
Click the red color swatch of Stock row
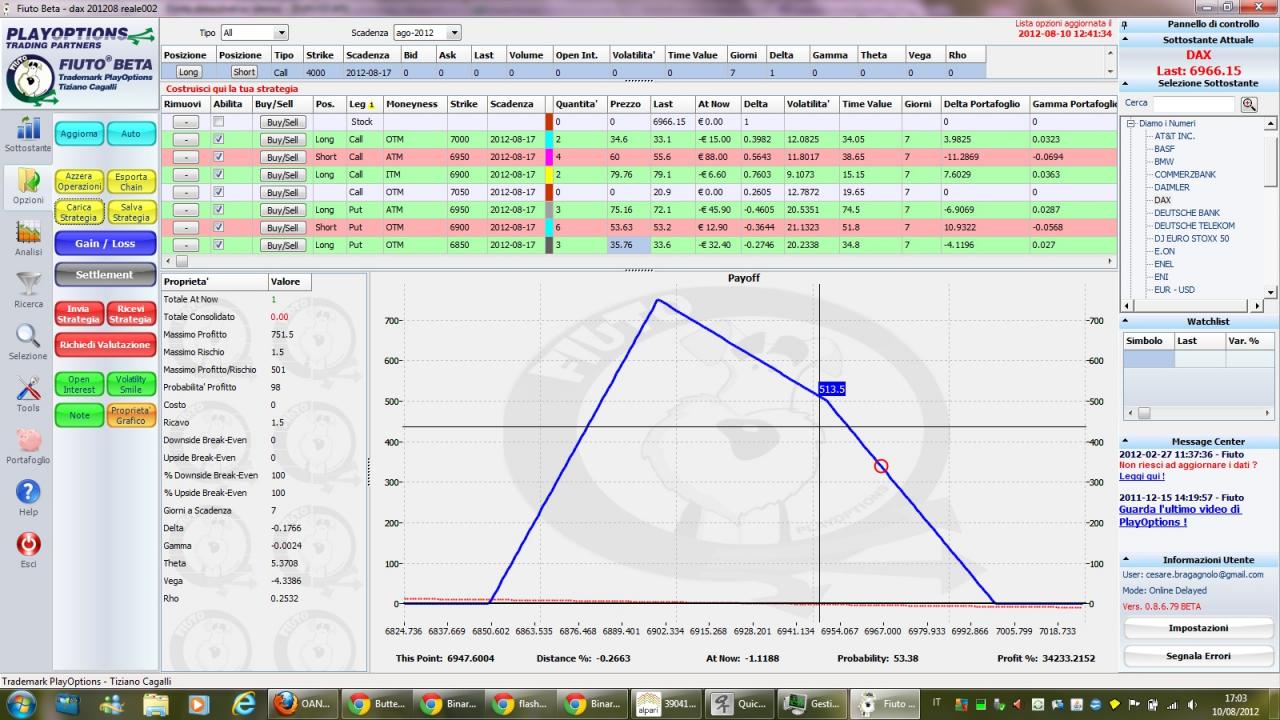[548, 121]
